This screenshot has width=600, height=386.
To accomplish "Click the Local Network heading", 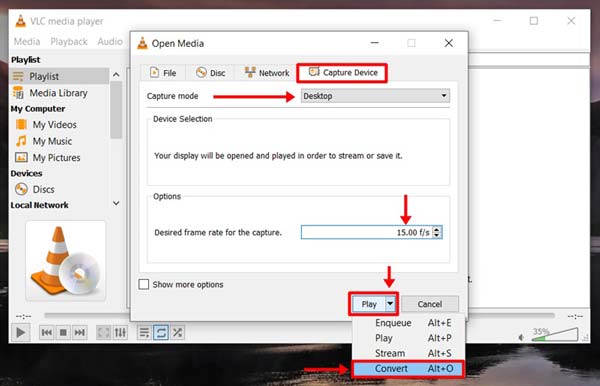I will (x=39, y=205).
